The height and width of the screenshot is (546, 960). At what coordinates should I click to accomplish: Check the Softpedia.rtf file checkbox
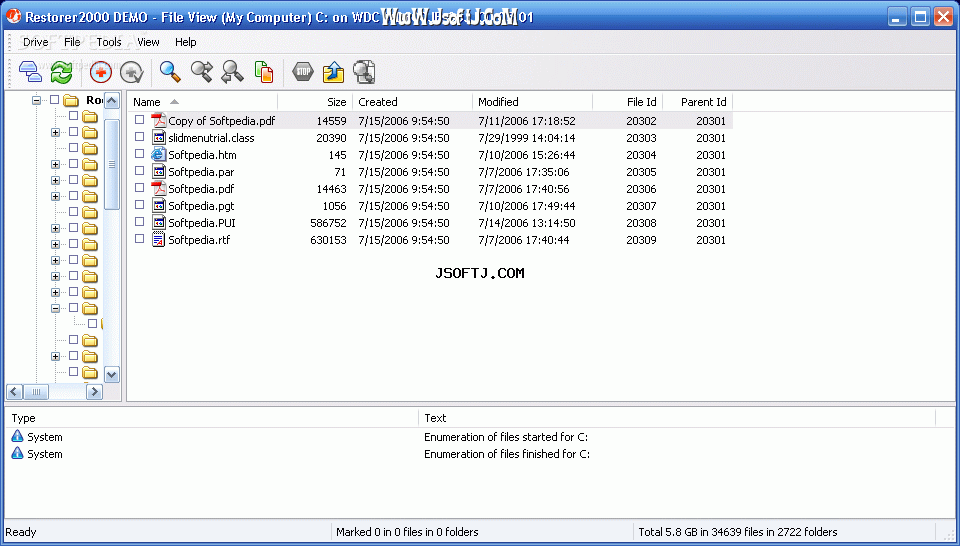pyautogui.click(x=140, y=239)
